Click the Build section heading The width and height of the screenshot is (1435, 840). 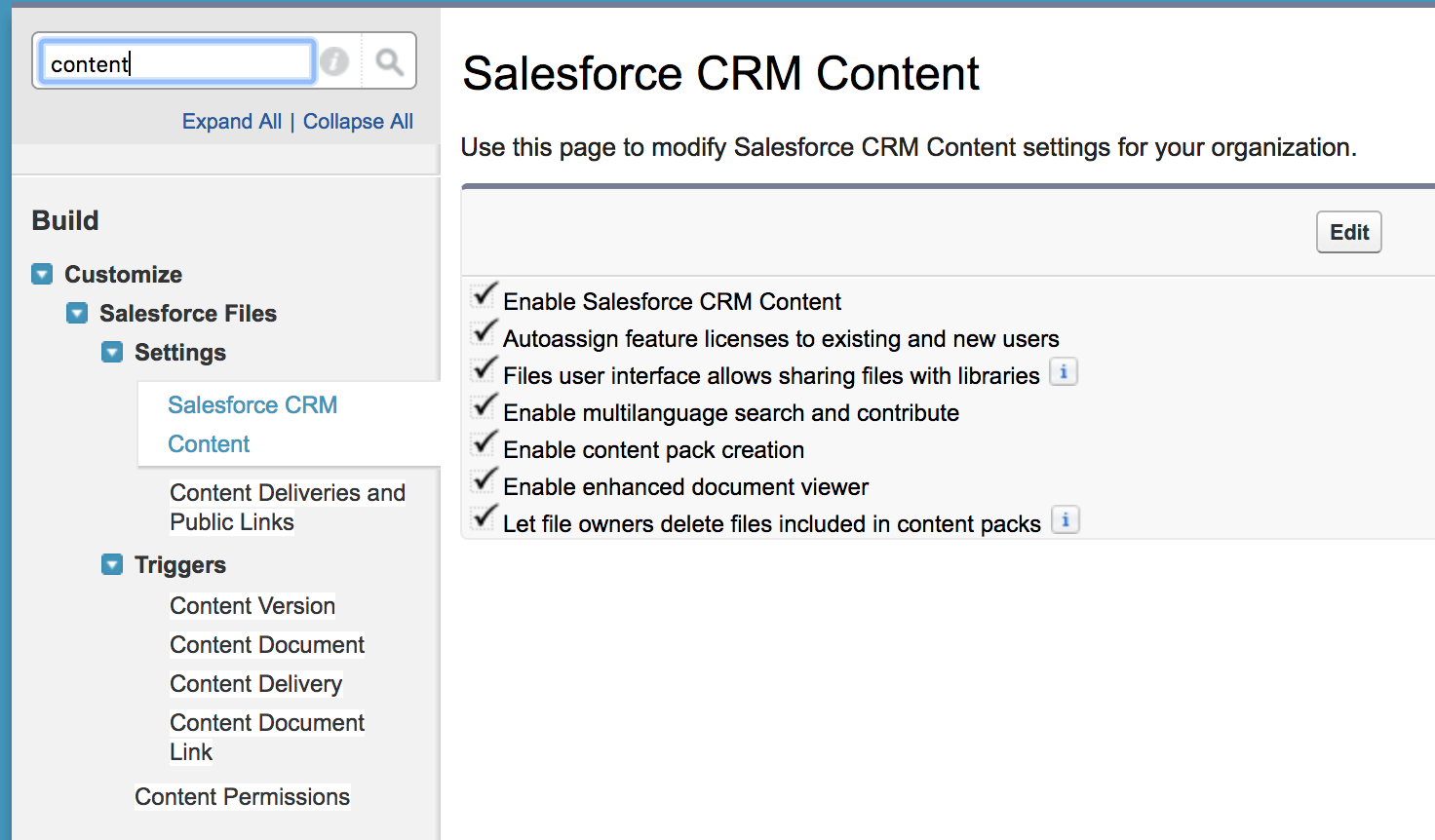(x=65, y=220)
